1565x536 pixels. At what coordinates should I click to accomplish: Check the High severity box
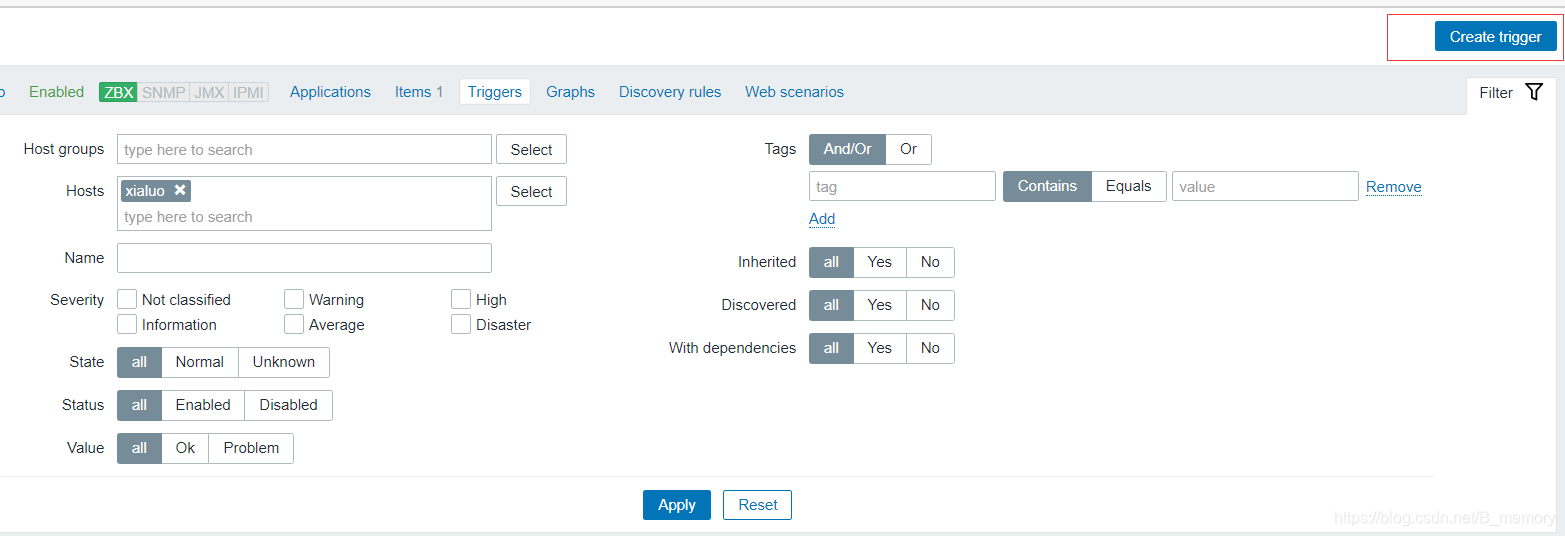461,299
